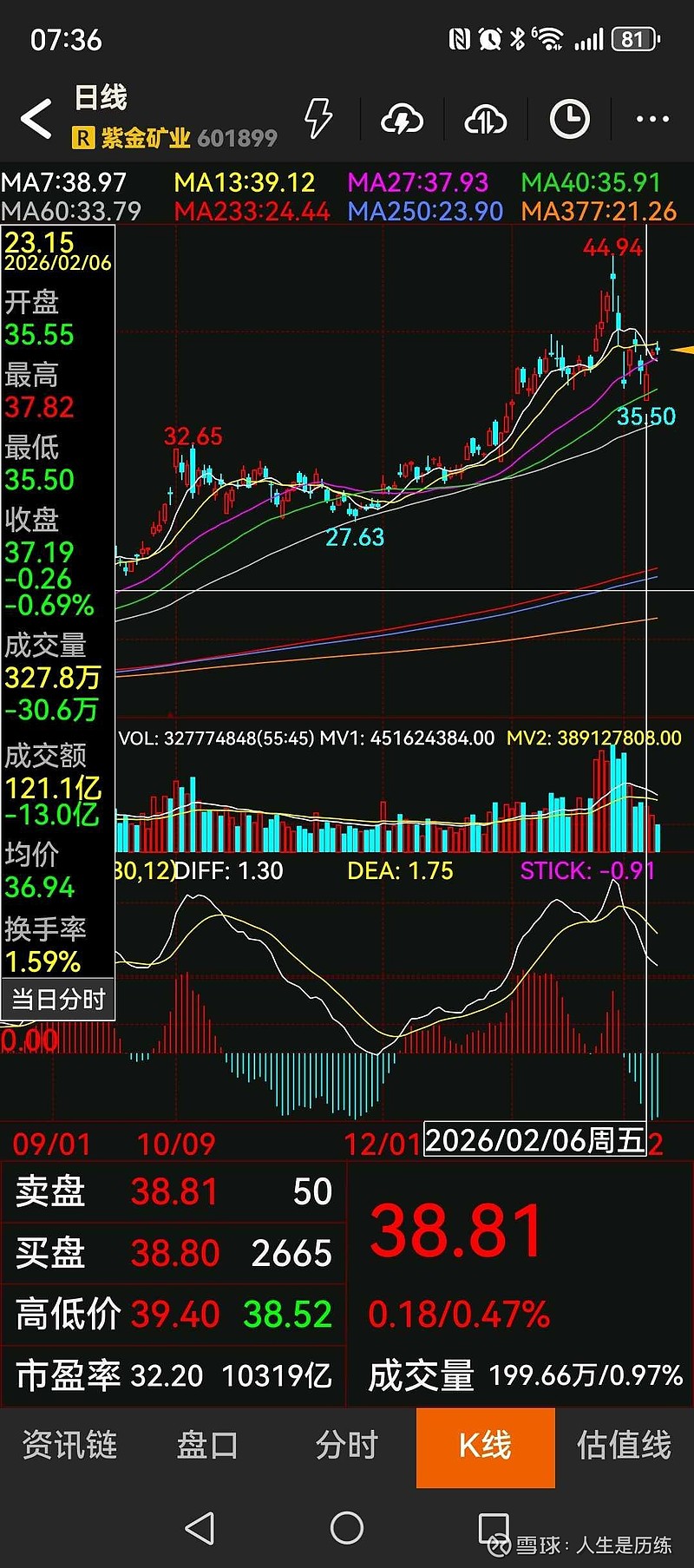The image size is (694, 1568).
Task: Tap the NFC status icon
Action: pos(459,39)
